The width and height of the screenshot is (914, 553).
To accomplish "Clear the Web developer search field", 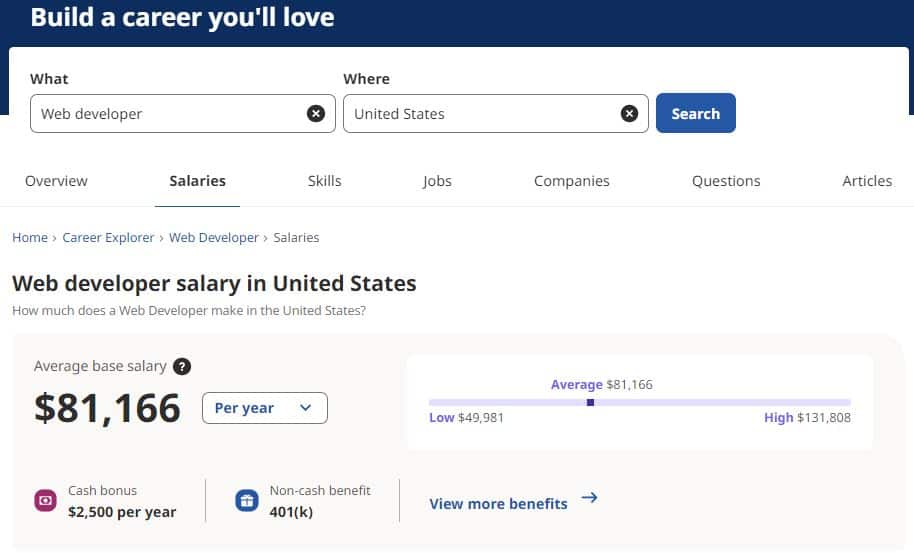I will pyautogui.click(x=316, y=114).
